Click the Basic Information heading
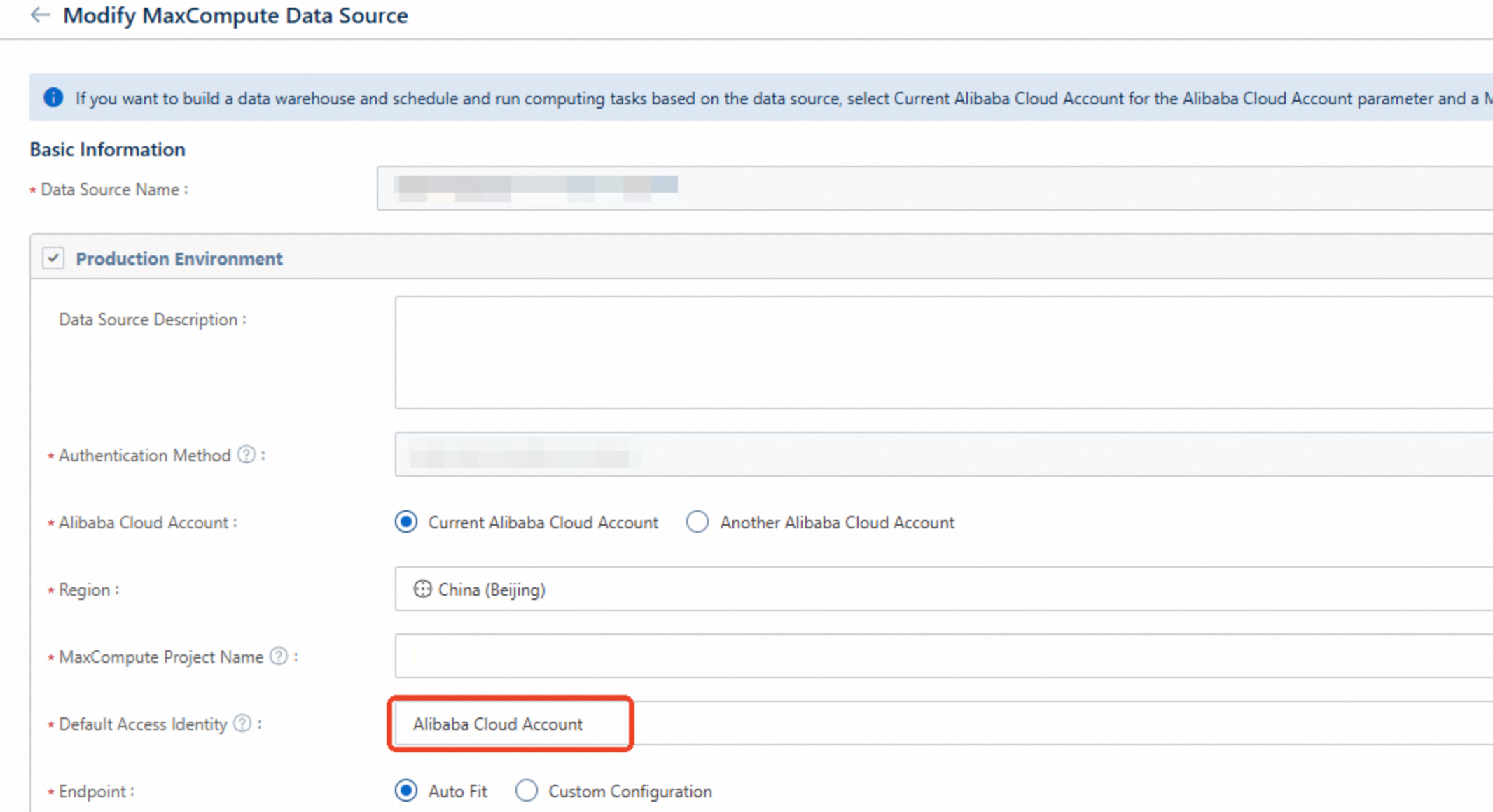 click(x=107, y=149)
